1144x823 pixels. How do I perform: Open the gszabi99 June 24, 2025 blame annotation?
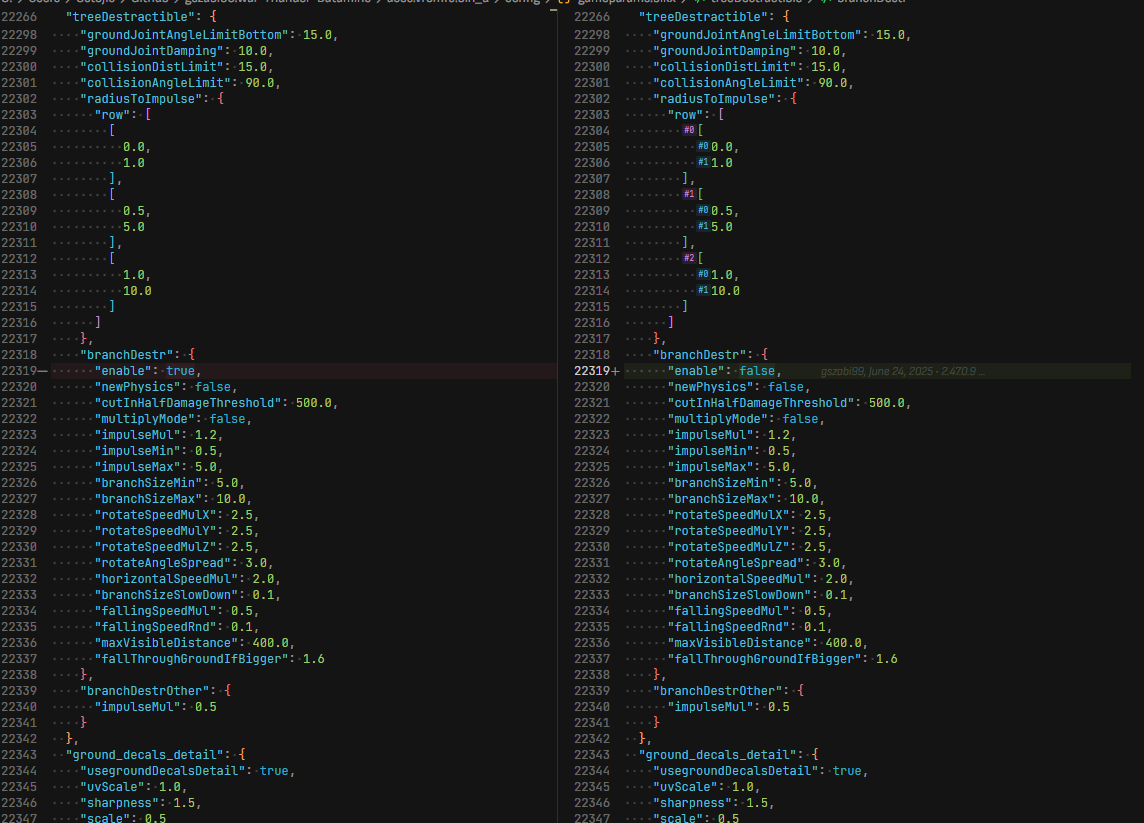pyautogui.click(x=903, y=371)
